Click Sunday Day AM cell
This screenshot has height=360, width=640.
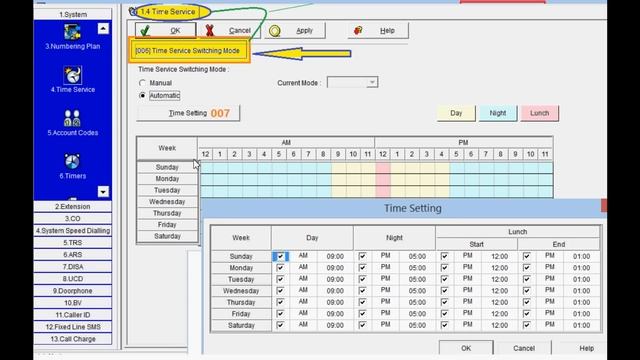(x=303, y=256)
